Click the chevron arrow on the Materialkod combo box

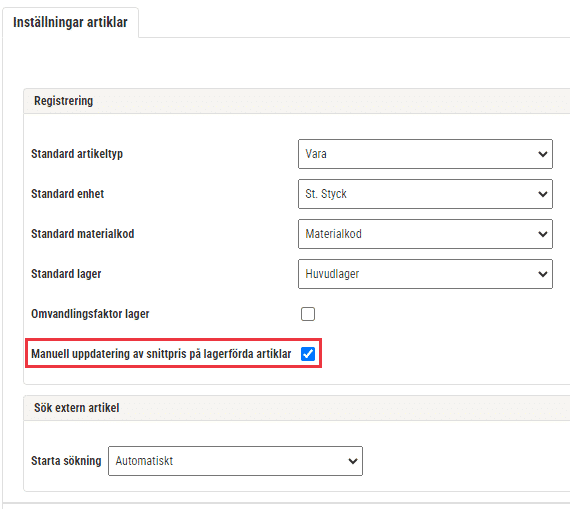(x=543, y=234)
